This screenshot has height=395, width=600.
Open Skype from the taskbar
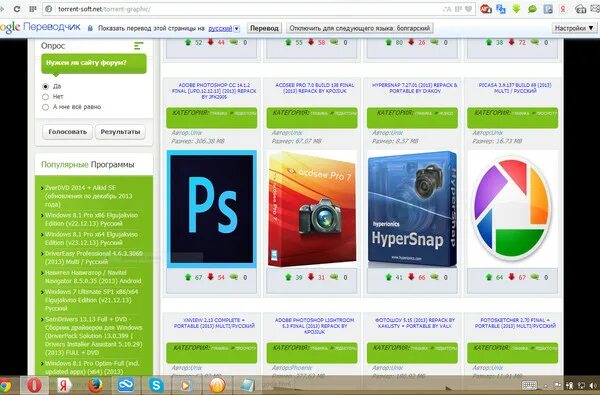[156, 385]
